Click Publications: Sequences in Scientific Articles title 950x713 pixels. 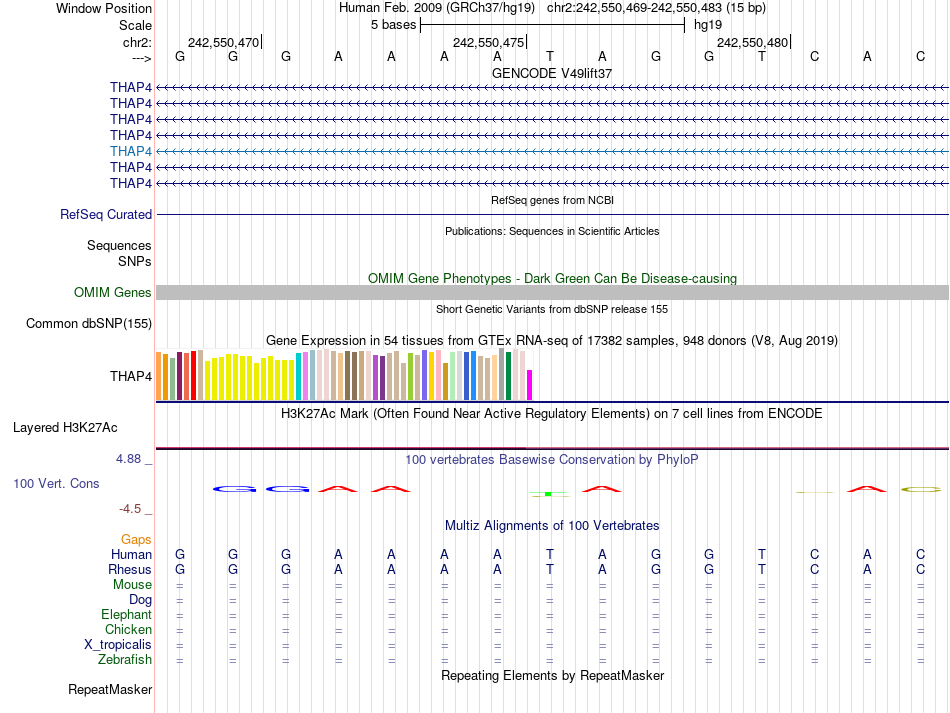[x=552, y=231]
